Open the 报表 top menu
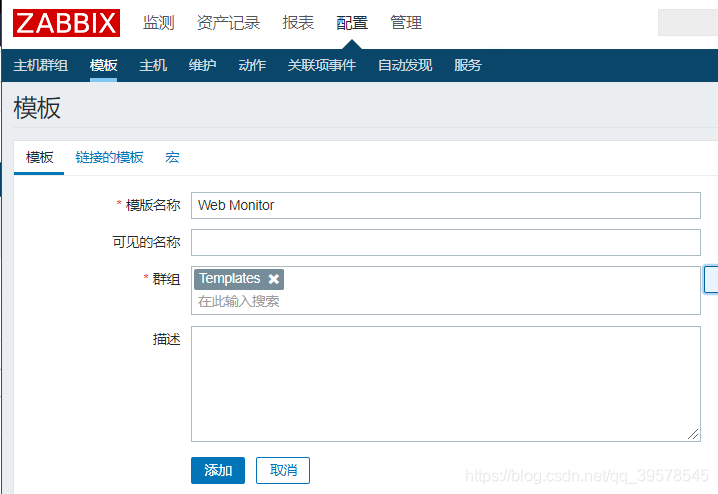Screen dimensions: 718x494 point(298,22)
